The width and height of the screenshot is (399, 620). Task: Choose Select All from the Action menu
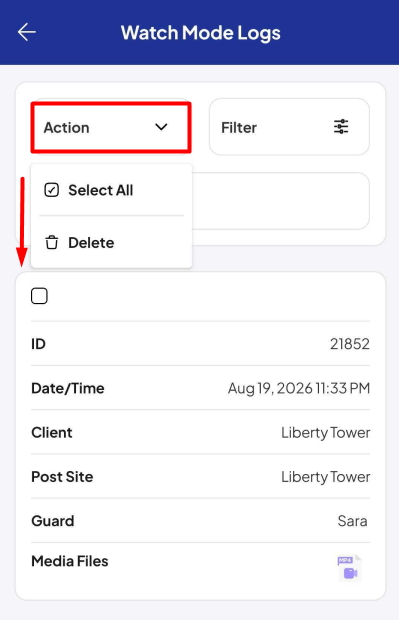pos(100,190)
